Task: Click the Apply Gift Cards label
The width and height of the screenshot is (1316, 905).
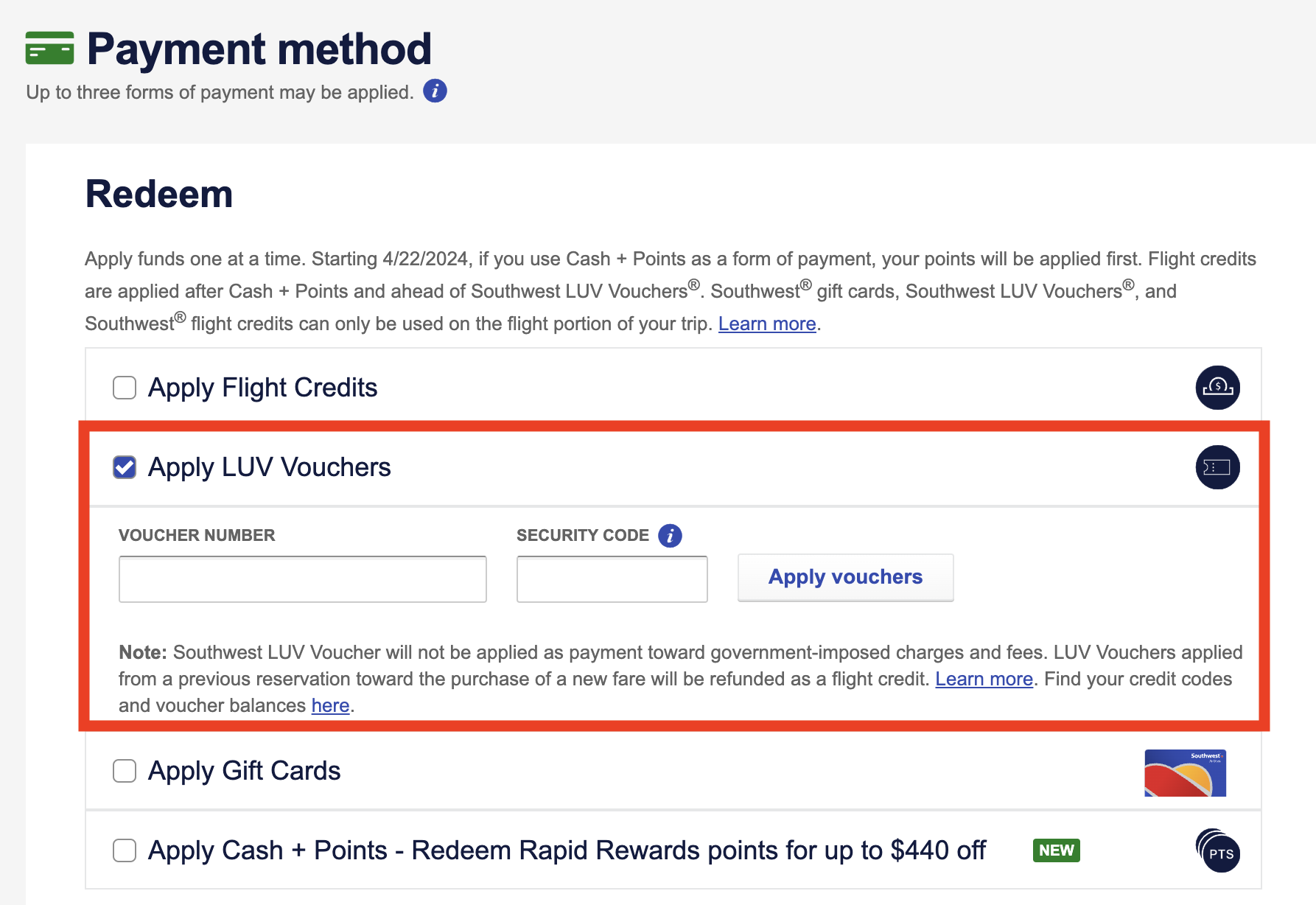Action: (245, 771)
